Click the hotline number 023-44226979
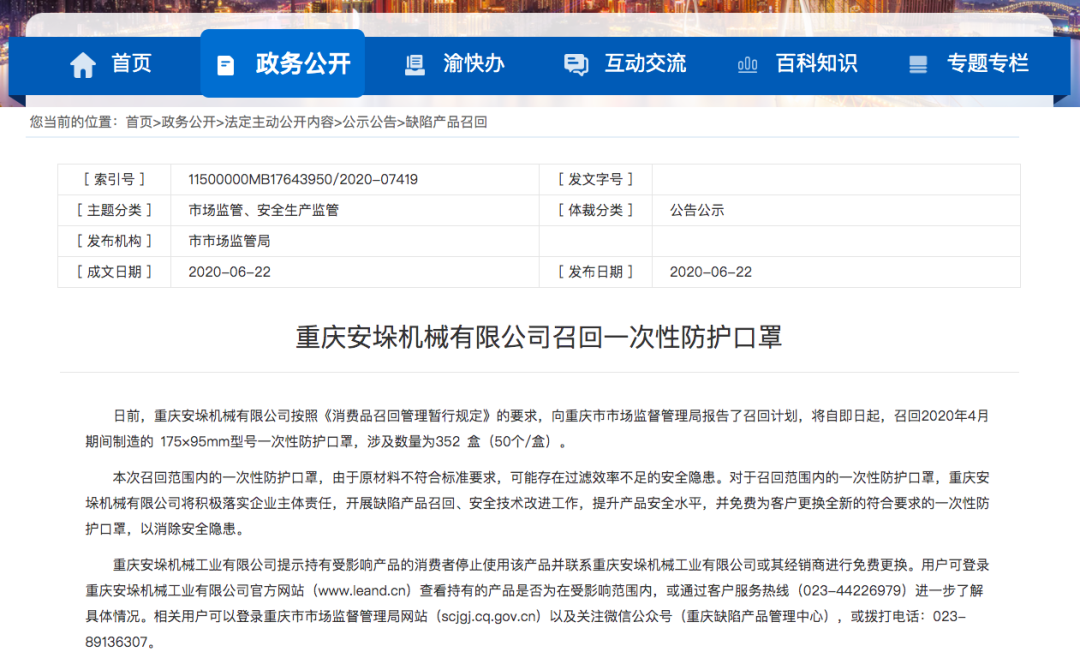 coord(852,591)
